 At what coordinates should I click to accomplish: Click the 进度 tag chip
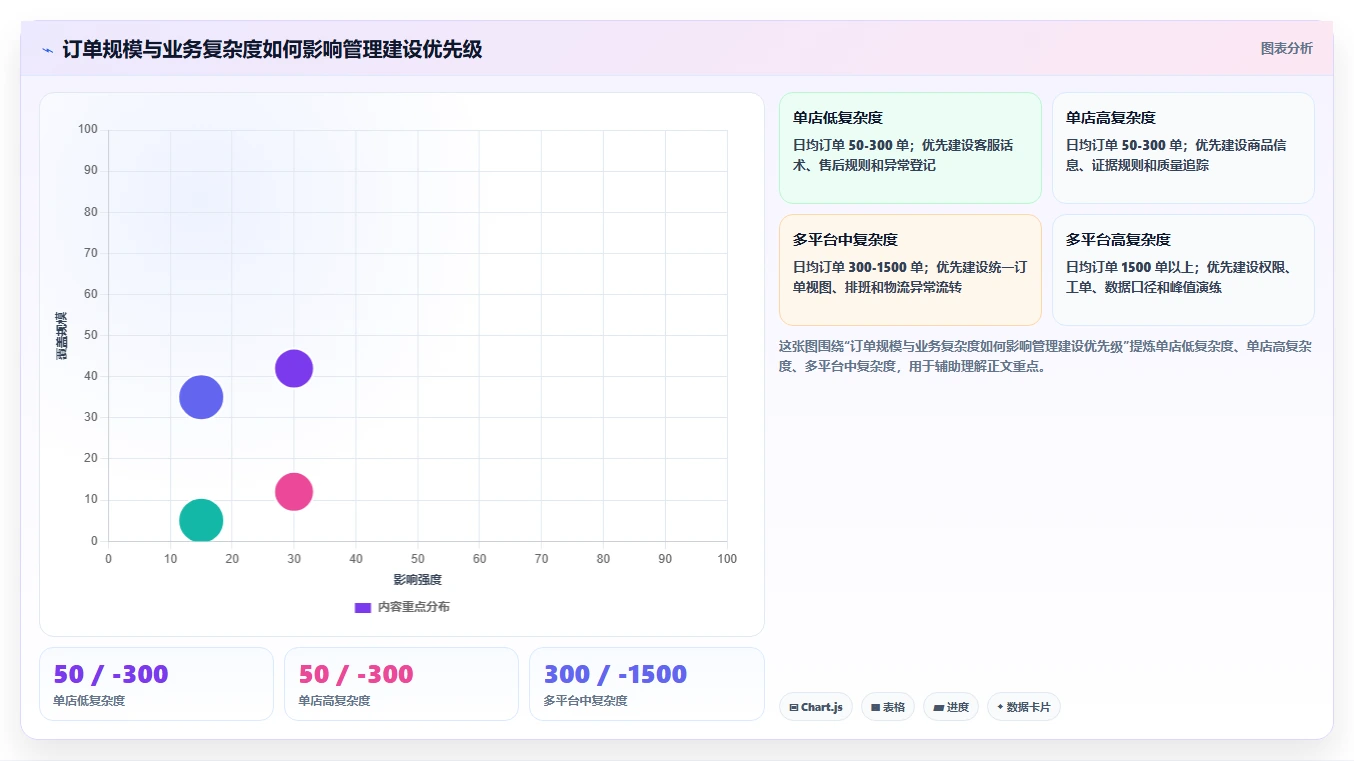tap(951, 707)
